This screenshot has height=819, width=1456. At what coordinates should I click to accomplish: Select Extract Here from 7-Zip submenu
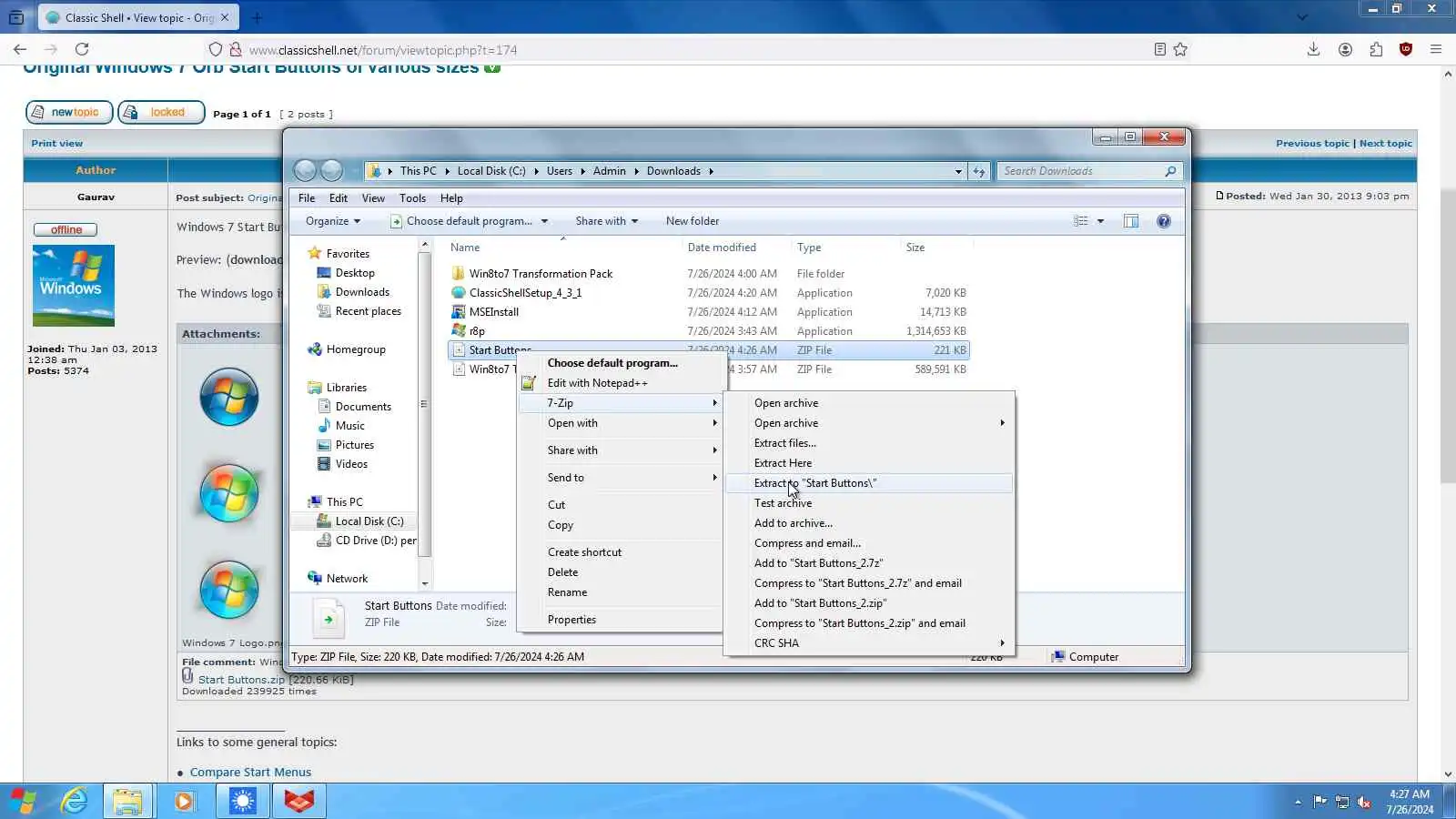[x=869, y=463]
